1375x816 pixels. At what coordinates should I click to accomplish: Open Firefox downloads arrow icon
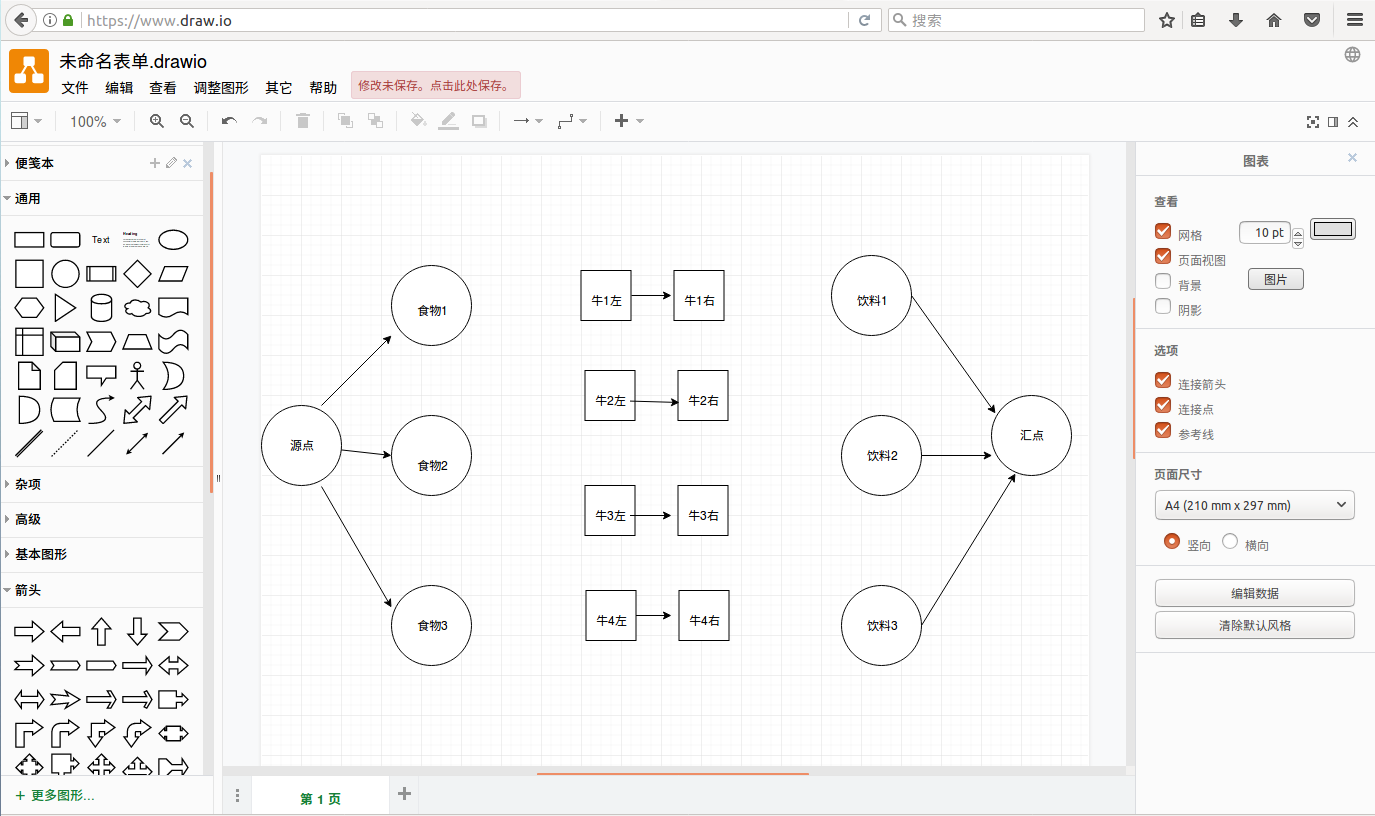coord(1236,20)
